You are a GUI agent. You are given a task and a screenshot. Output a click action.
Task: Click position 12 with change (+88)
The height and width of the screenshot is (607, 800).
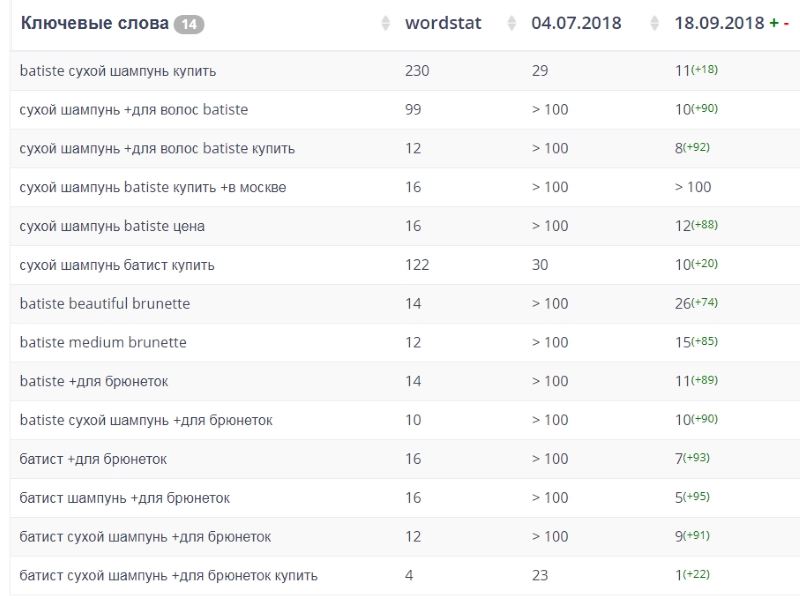tap(696, 225)
